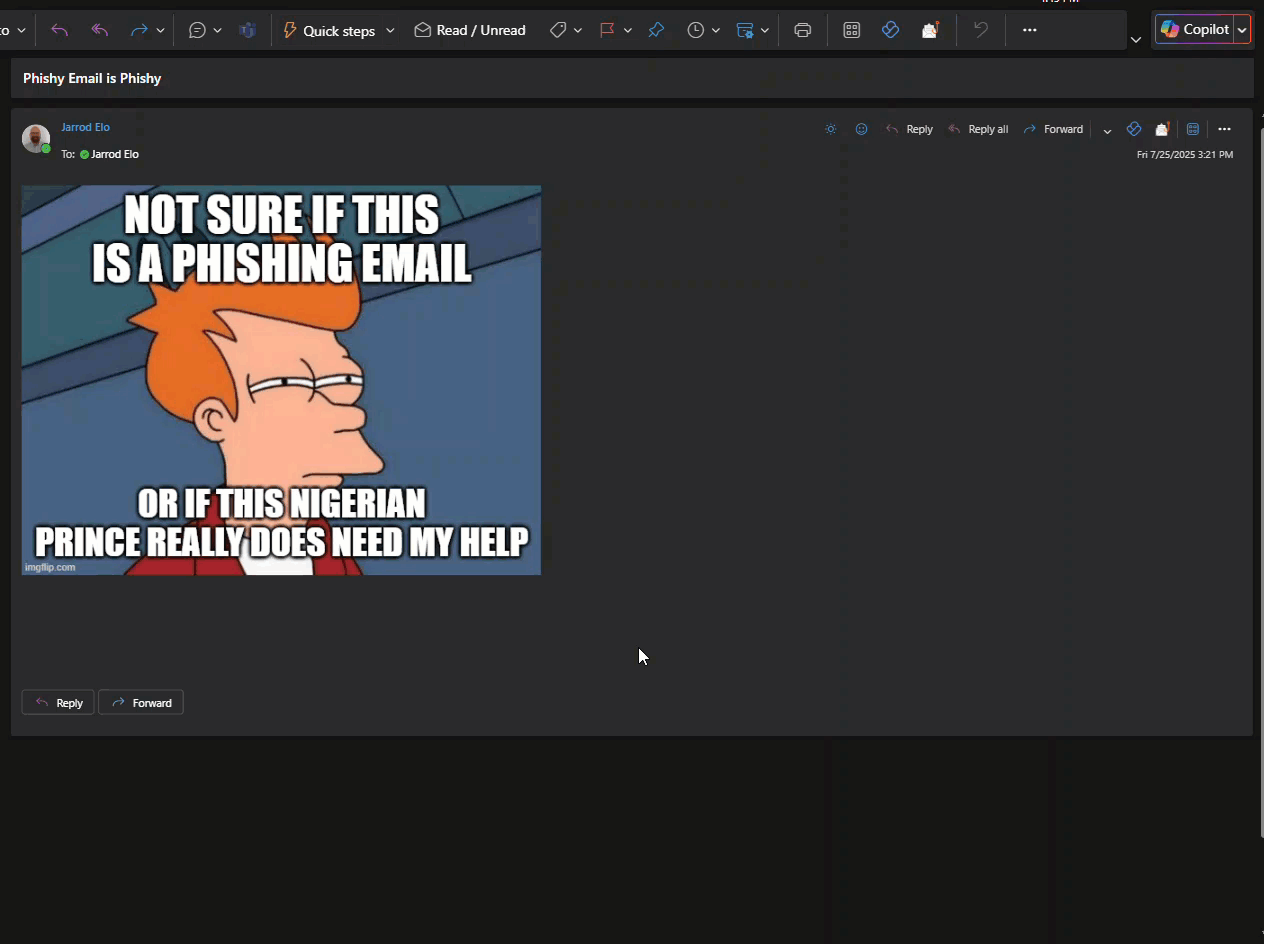
Task: Print the email with the printer icon
Action: [802, 31]
